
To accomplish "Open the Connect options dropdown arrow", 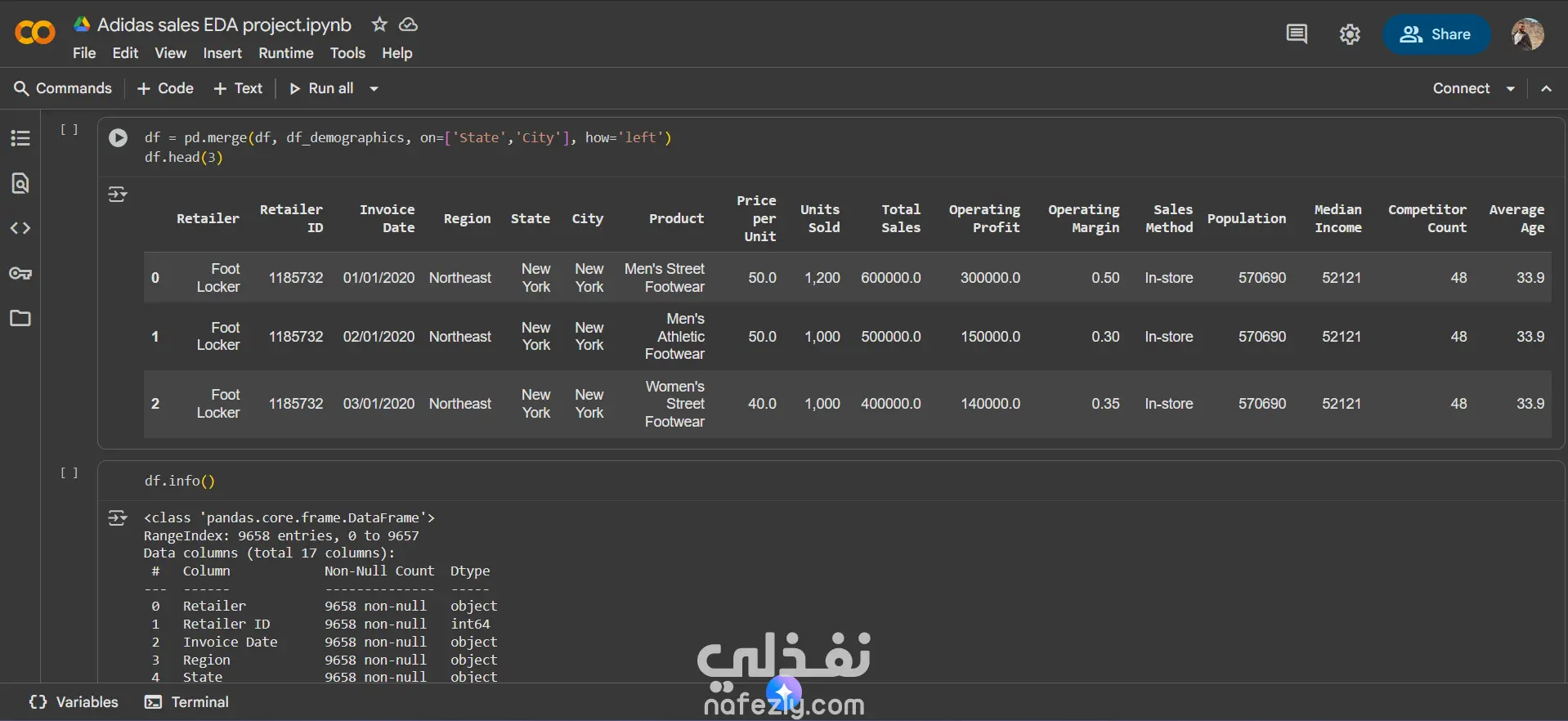I will pos(1511,88).
